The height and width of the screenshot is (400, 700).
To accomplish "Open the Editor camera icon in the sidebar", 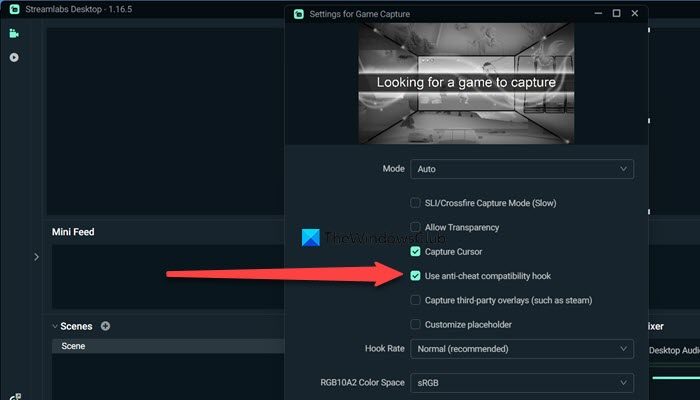I will pyautogui.click(x=14, y=33).
